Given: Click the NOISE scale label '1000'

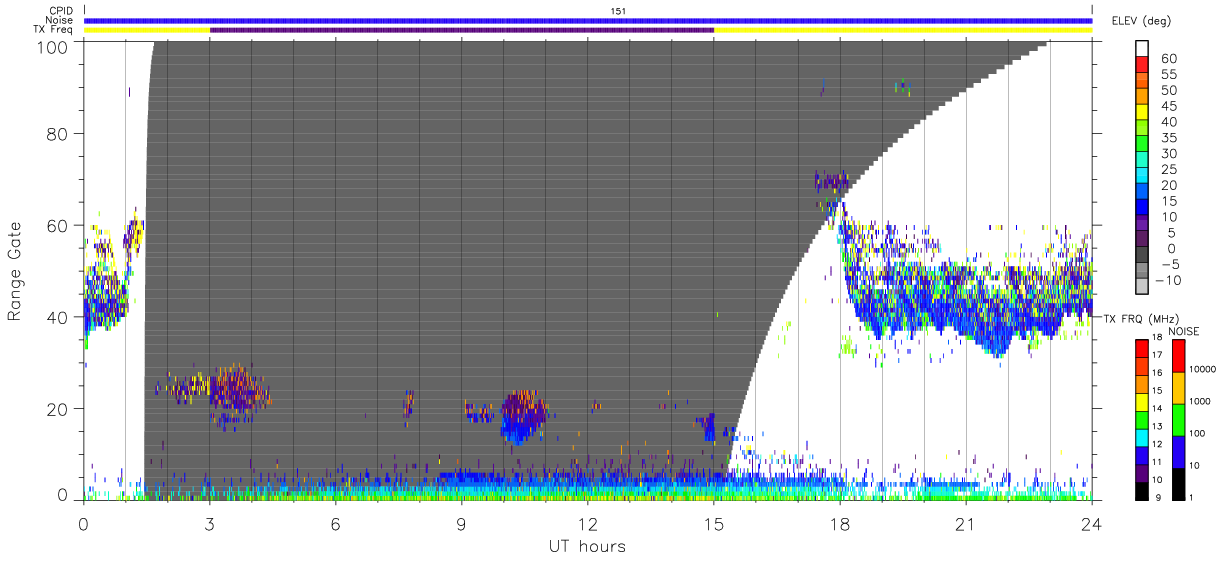Looking at the screenshot, I should 1202,402.
